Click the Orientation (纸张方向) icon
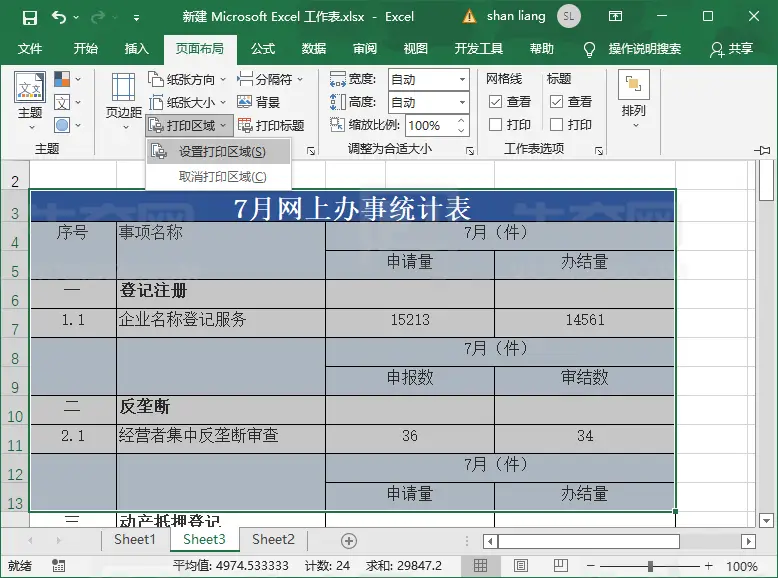The image size is (778, 578). [156, 79]
